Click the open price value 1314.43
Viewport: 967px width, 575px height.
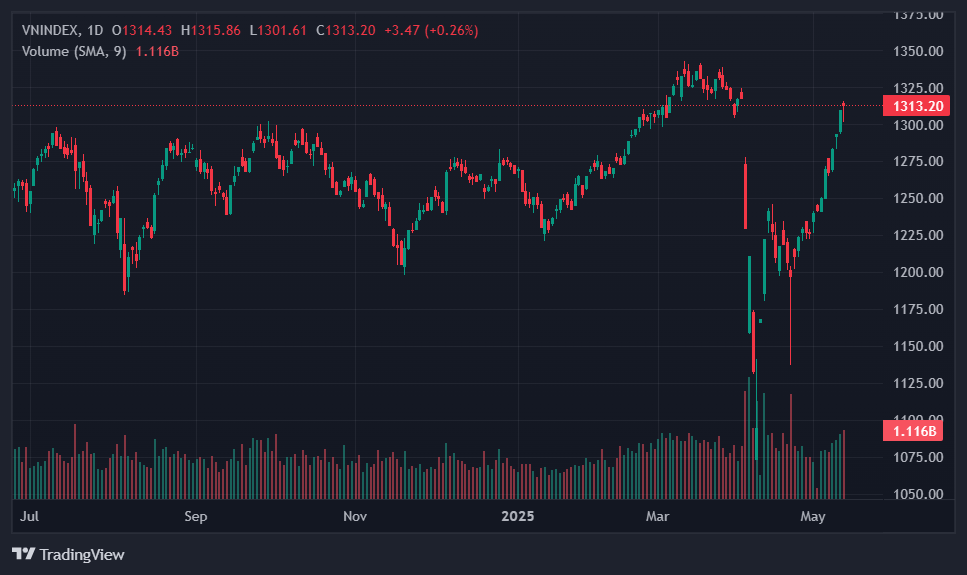[x=147, y=30]
